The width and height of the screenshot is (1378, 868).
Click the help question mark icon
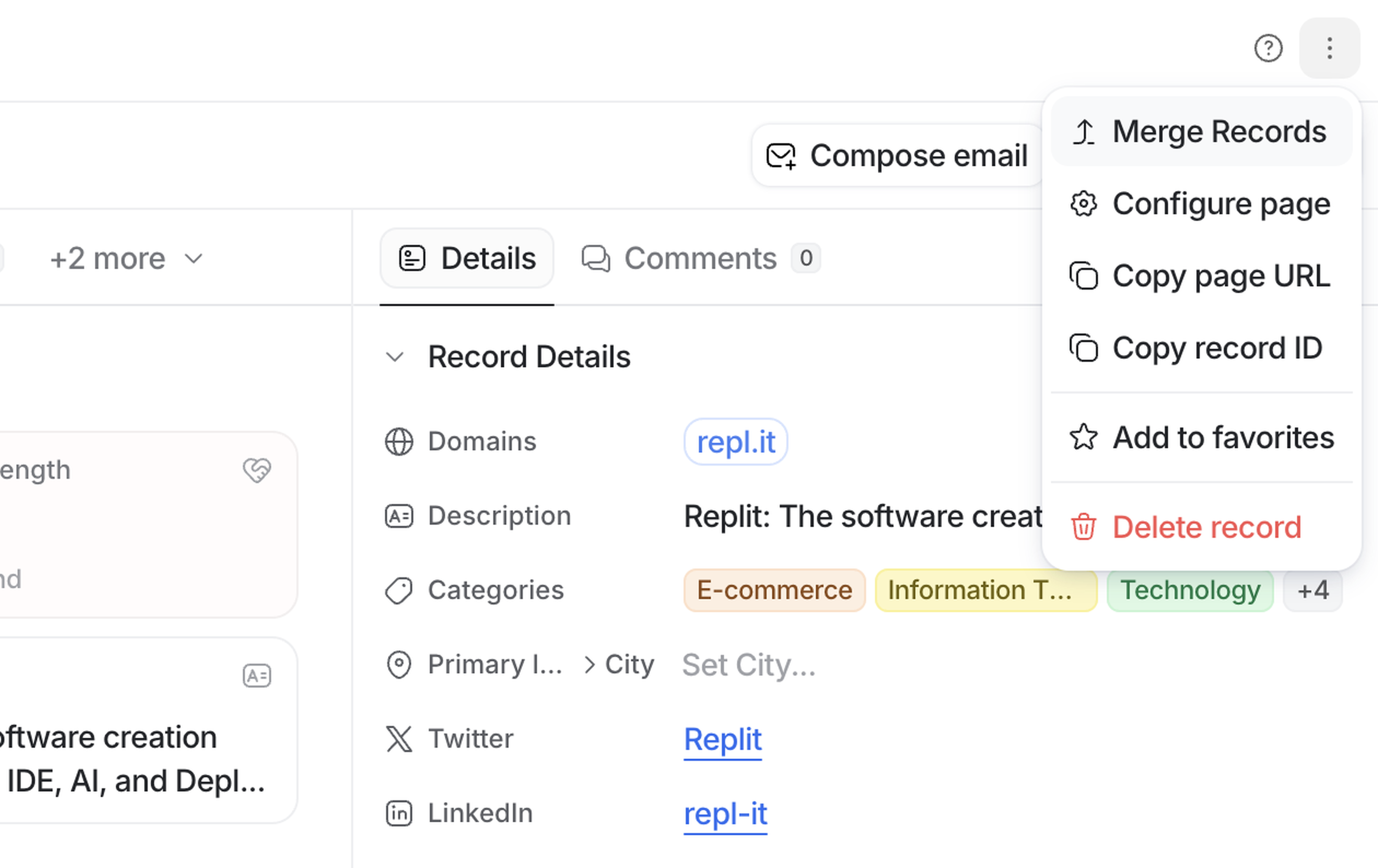point(1268,48)
